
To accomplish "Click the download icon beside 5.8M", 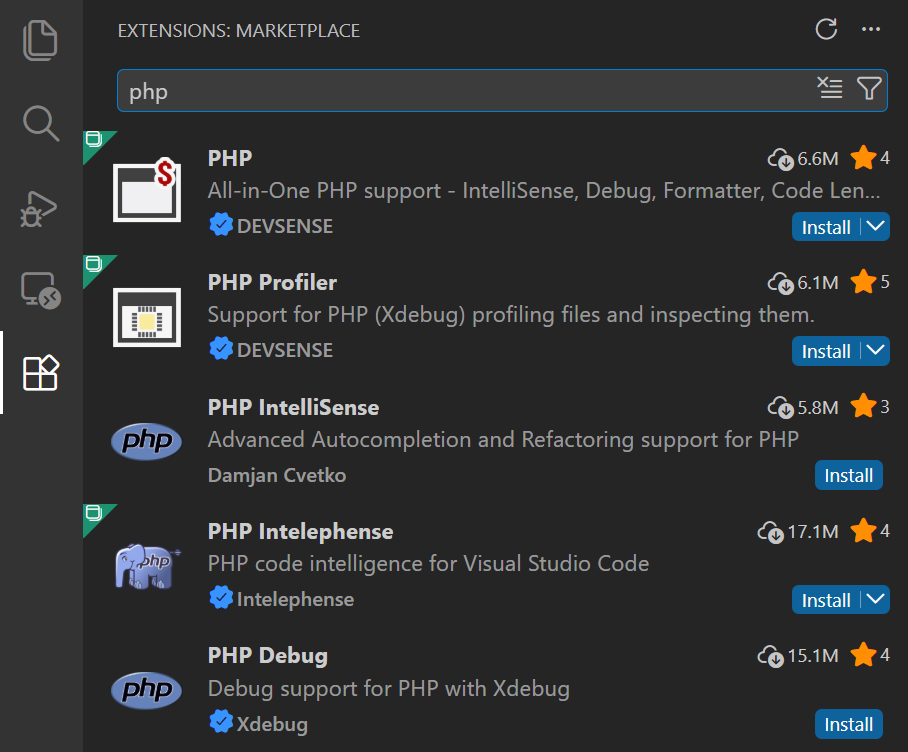I will [x=781, y=408].
